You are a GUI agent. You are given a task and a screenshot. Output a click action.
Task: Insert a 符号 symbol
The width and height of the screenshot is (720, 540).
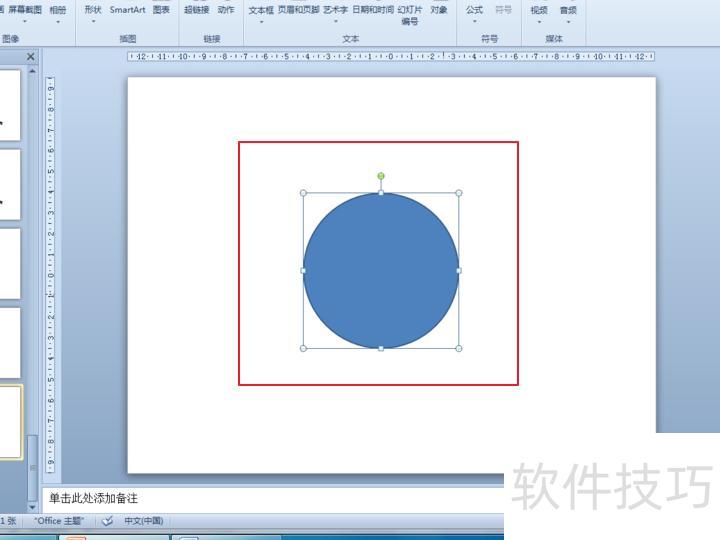503,10
